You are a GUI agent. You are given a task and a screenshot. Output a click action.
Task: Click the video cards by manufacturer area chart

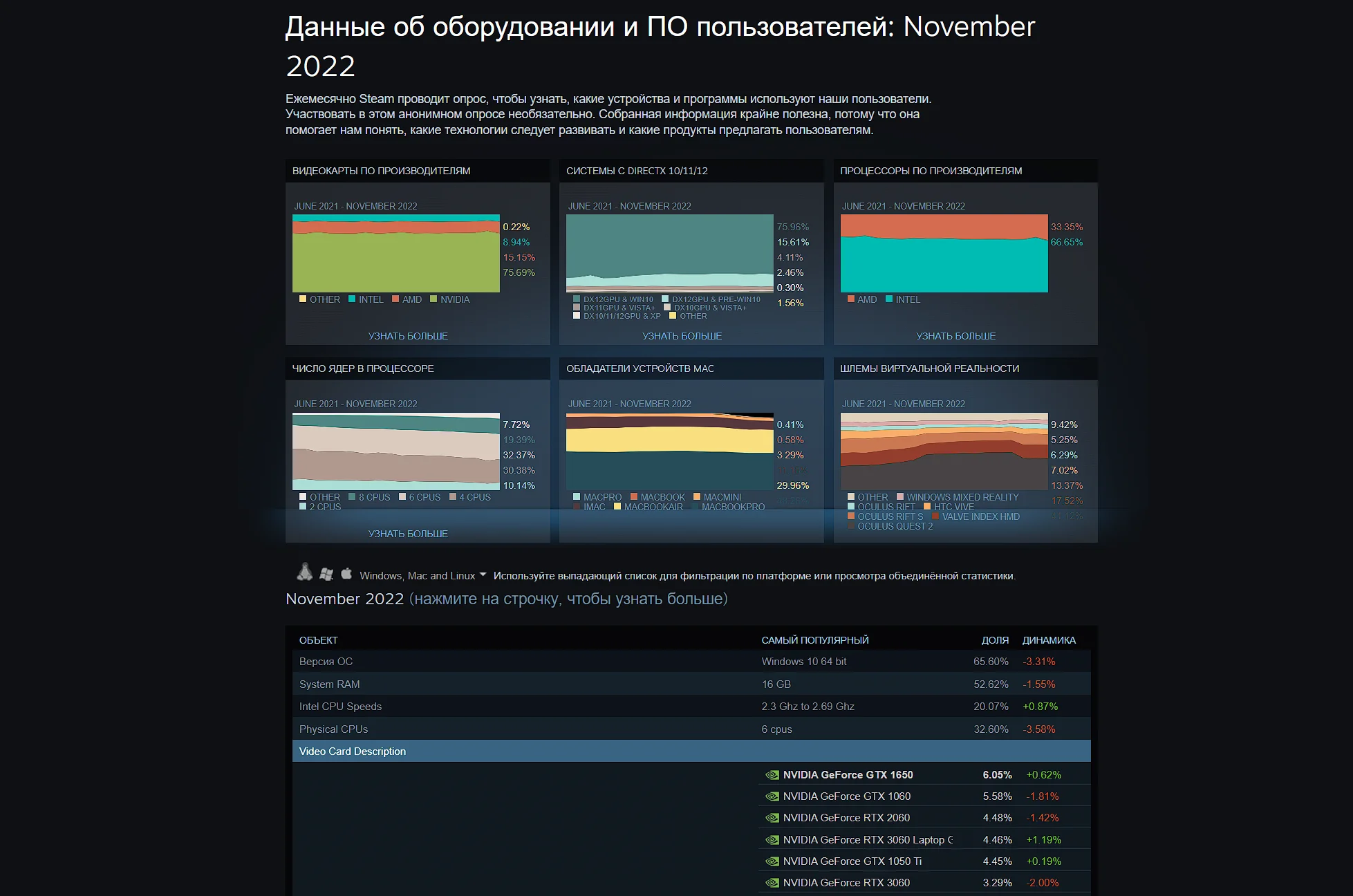(x=396, y=253)
